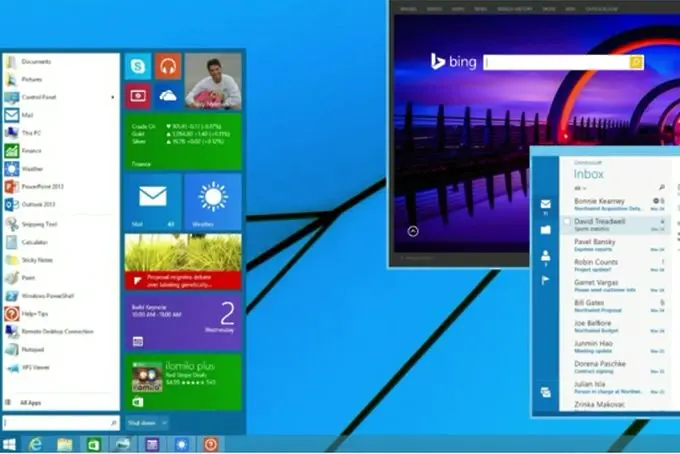
Task: Open the red Video tile
Action: pos(138,96)
